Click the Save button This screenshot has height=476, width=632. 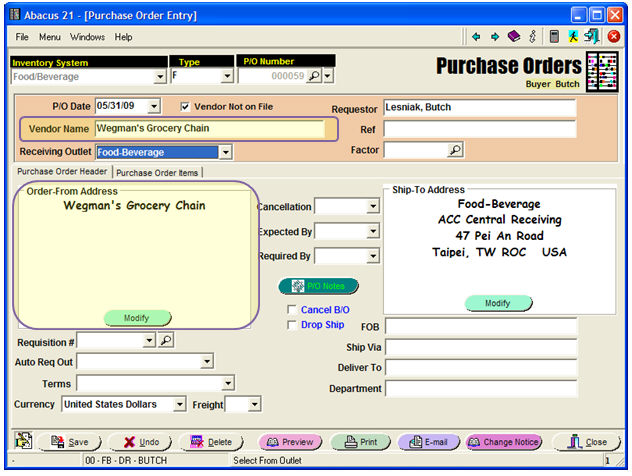pyautogui.click(x=69, y=442)
